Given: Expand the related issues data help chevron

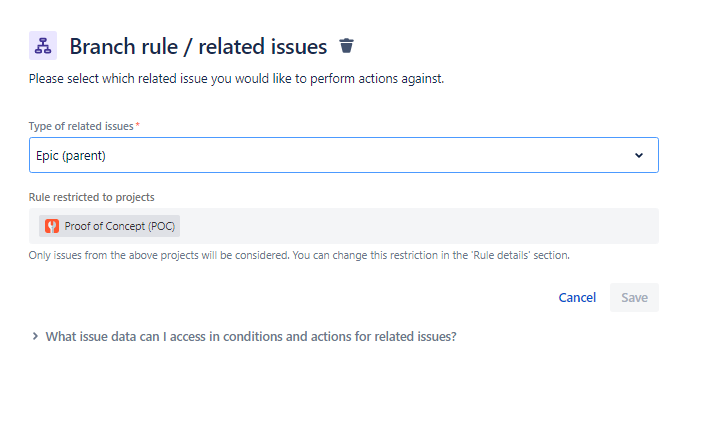Looking at the screenshot, I should coord(35,336).
